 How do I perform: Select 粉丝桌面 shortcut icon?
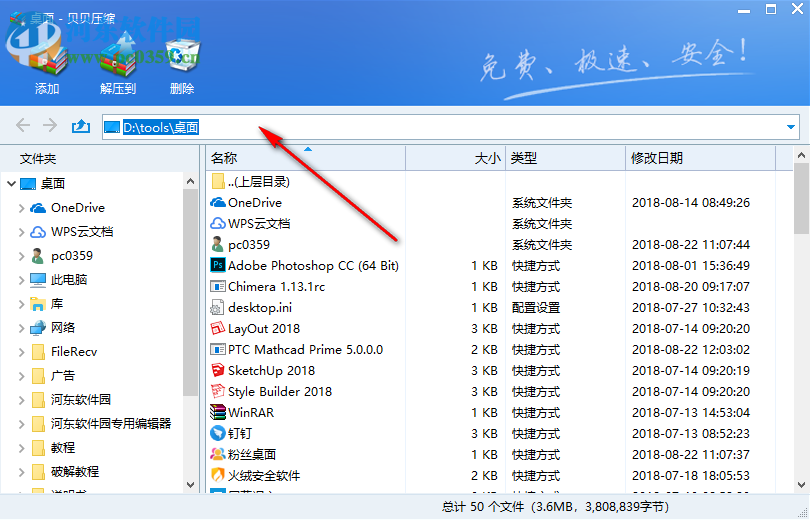pos(217,454)
